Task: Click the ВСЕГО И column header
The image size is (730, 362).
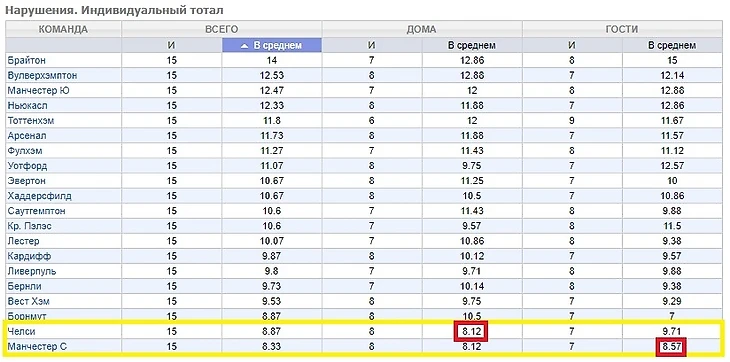Action: [x=171, y=46]
